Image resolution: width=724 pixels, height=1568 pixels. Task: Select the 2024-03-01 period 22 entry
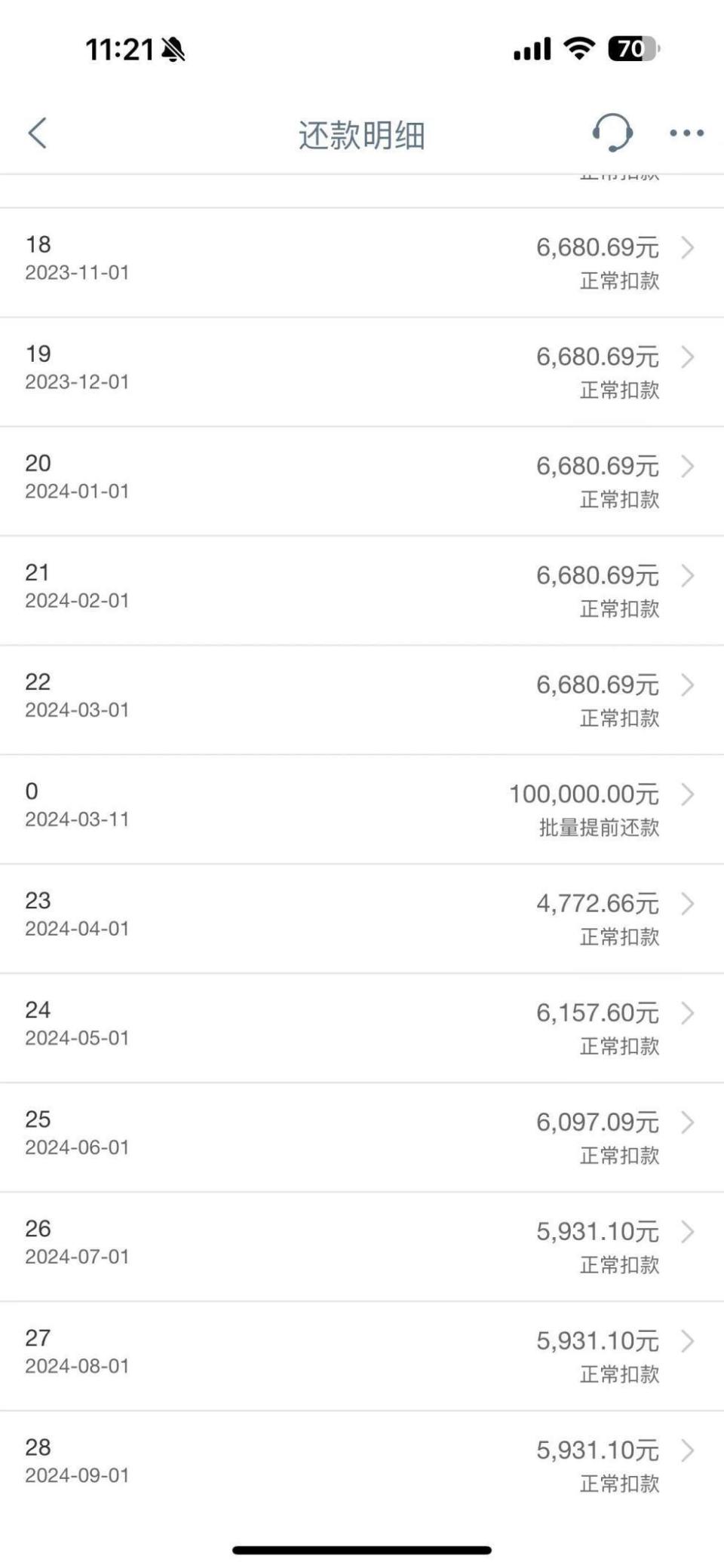coord(362,700)
